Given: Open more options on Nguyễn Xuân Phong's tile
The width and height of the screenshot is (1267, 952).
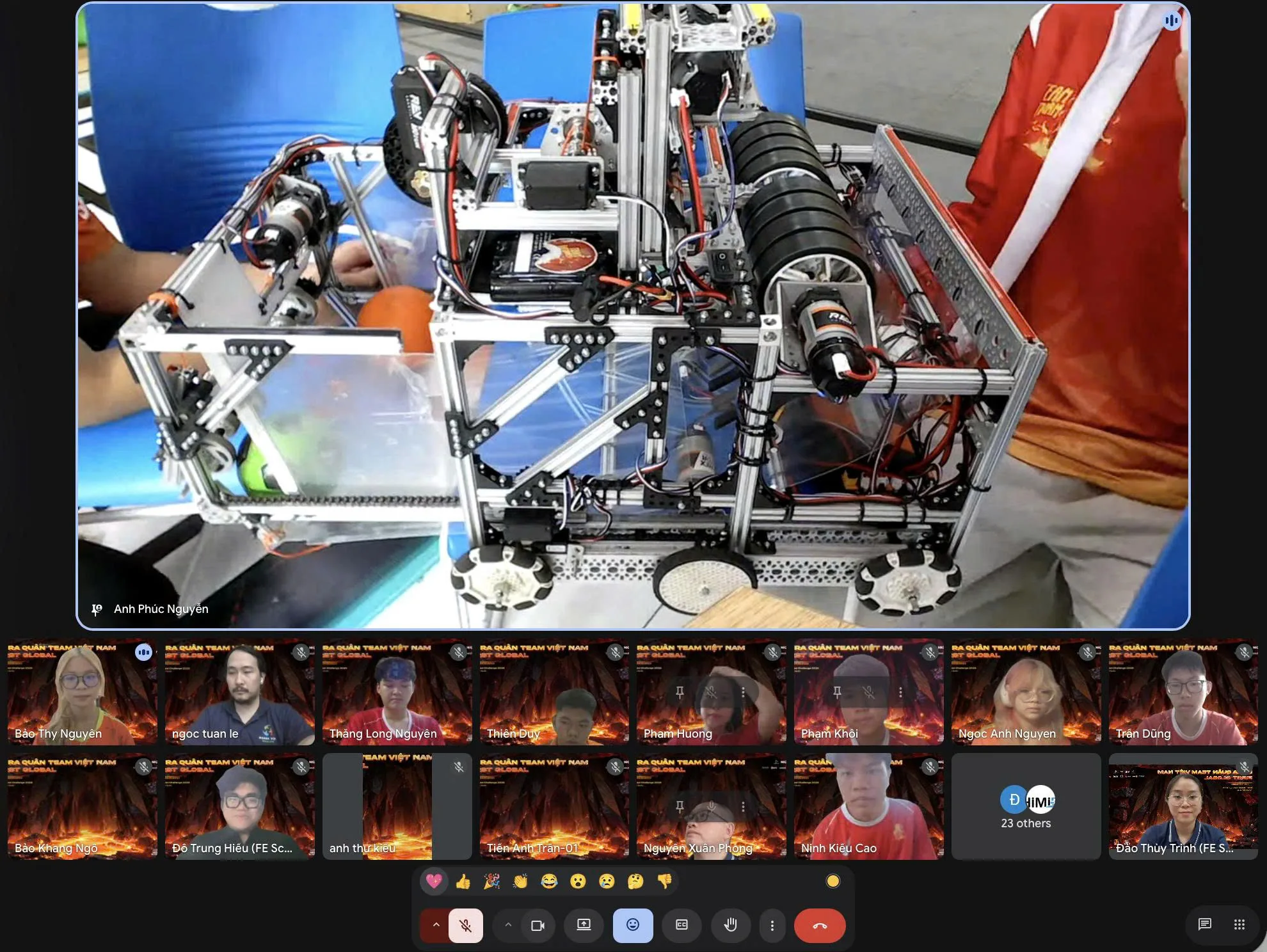Looking at the screenshot, I should coord(743,807).
